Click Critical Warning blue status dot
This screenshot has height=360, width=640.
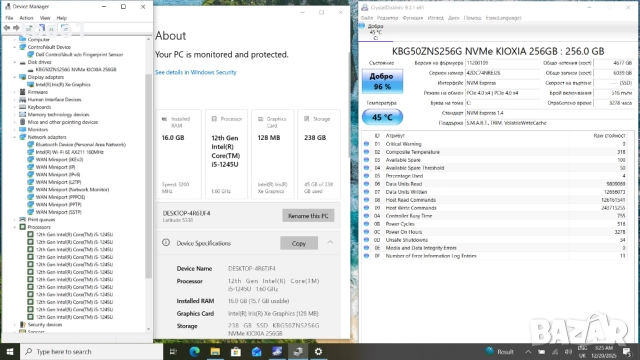[x=366, y=144]
